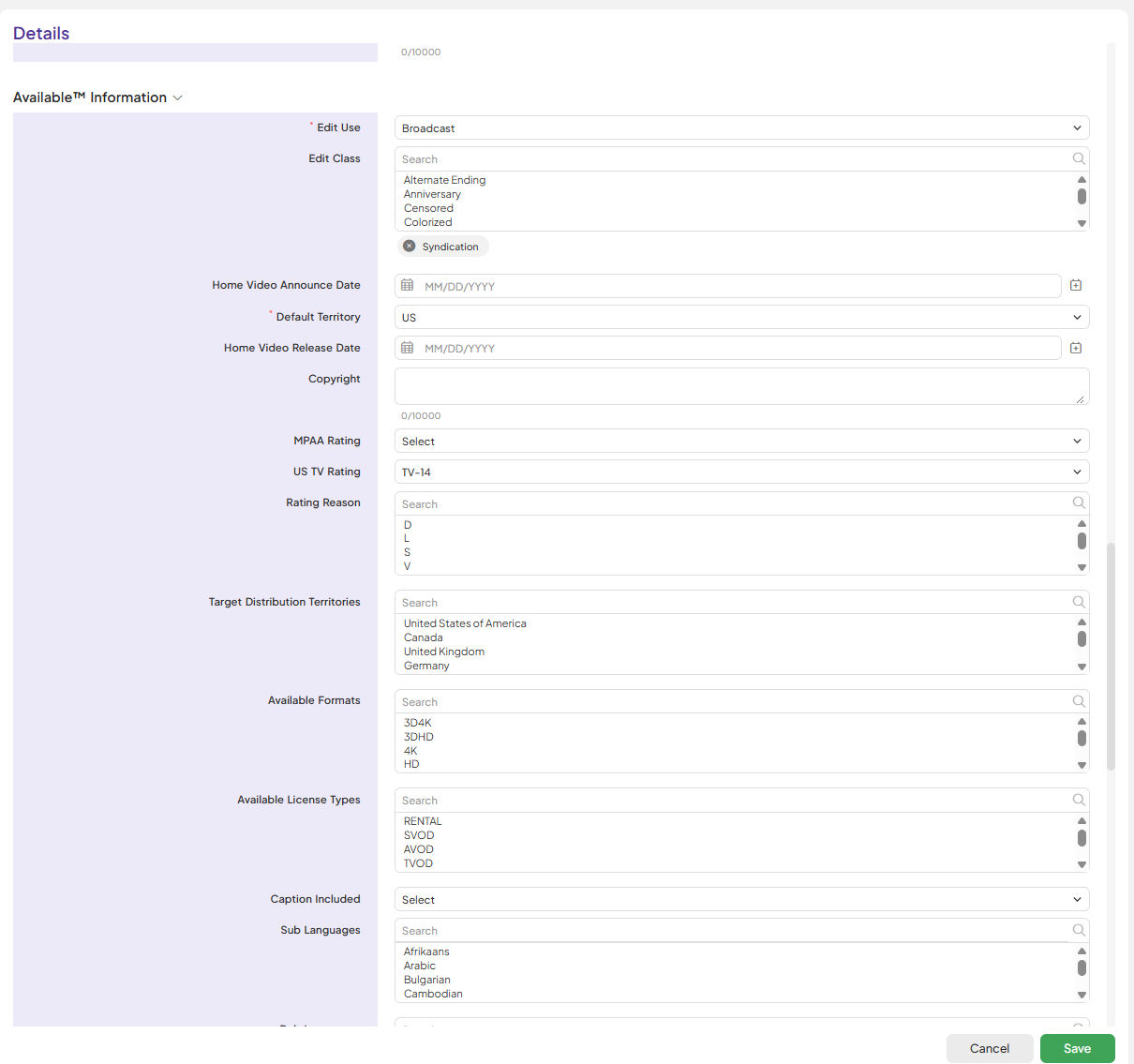Select Germany territory
1134x1064 pixels.
click(x=426, y=666)
